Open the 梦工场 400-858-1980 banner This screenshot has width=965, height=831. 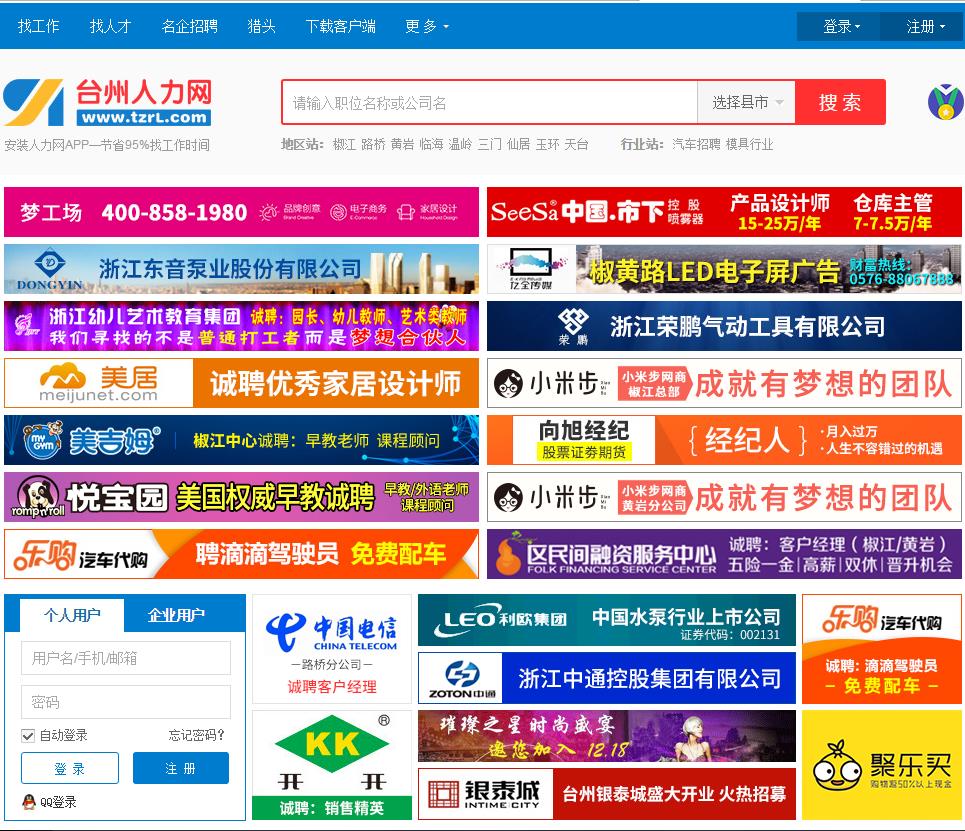tap(241, 212)
